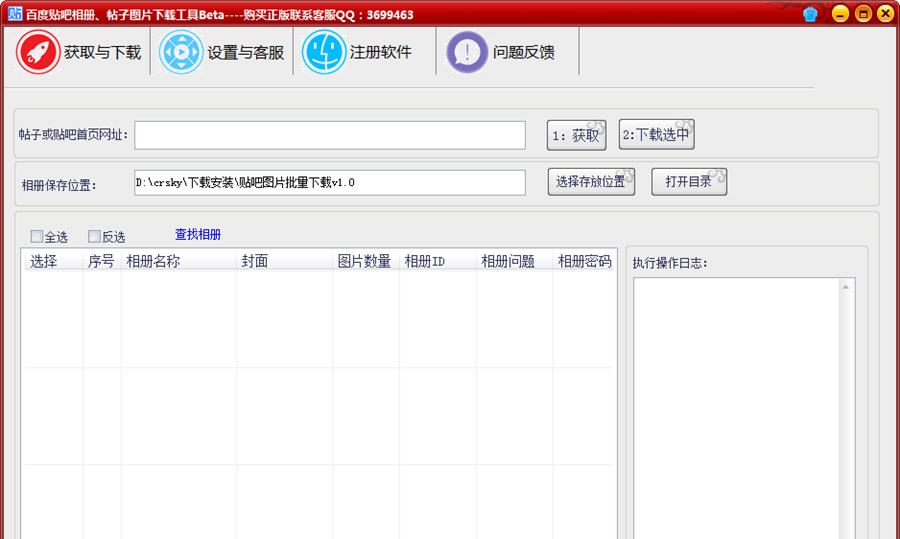
Task: Click the blue playback settings icon
Action: (181, 52)
